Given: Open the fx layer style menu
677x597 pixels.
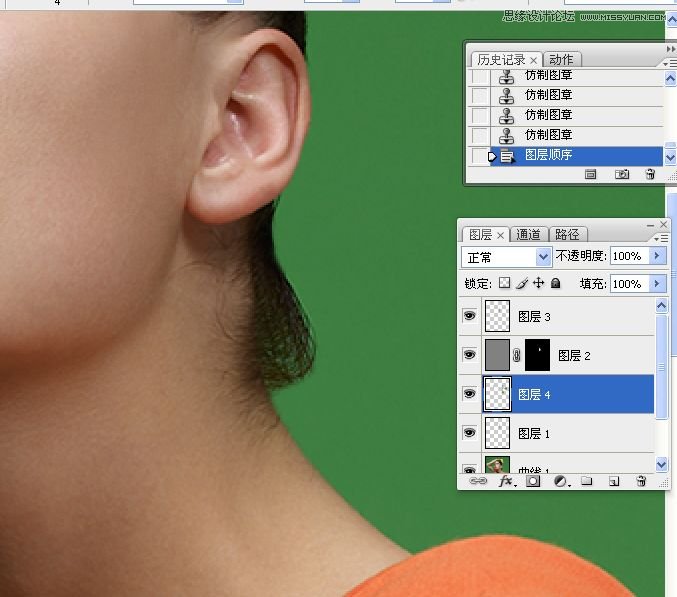Looking at the screenshot, I should coord(506,481).
